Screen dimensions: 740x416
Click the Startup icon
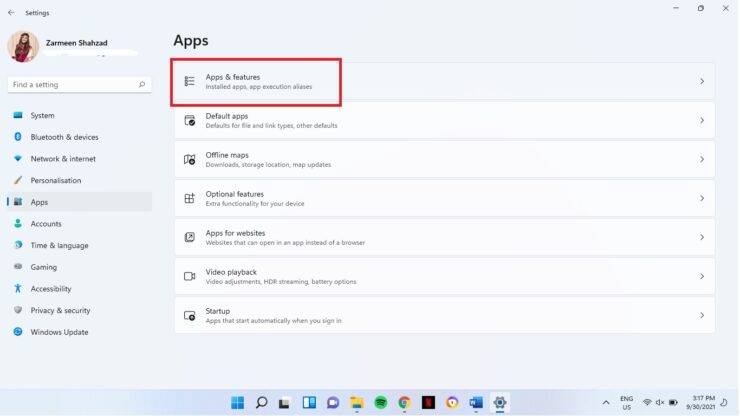point(189,315)
